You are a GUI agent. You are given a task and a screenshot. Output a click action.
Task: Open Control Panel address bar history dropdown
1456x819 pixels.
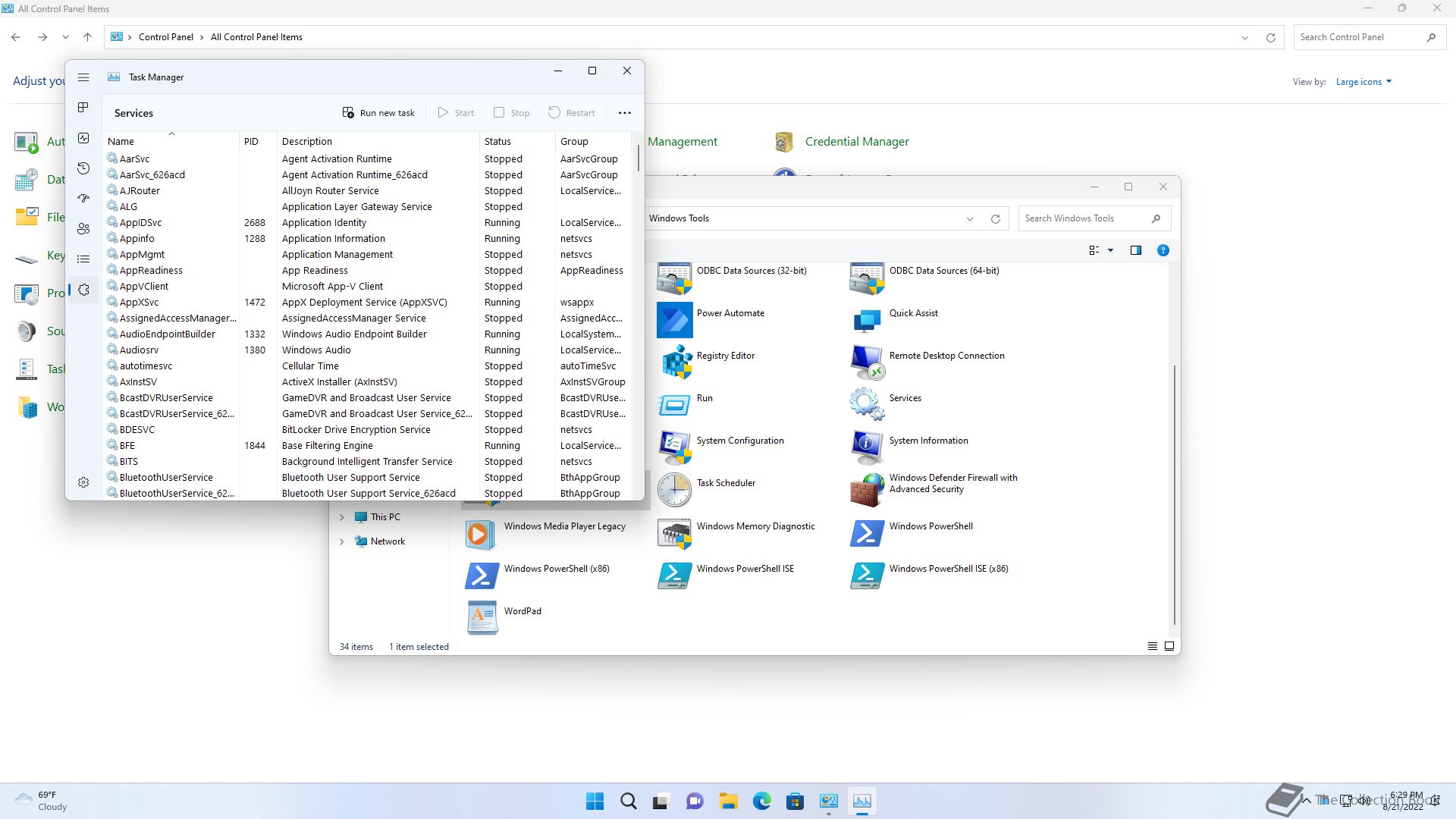point(1245,37)
